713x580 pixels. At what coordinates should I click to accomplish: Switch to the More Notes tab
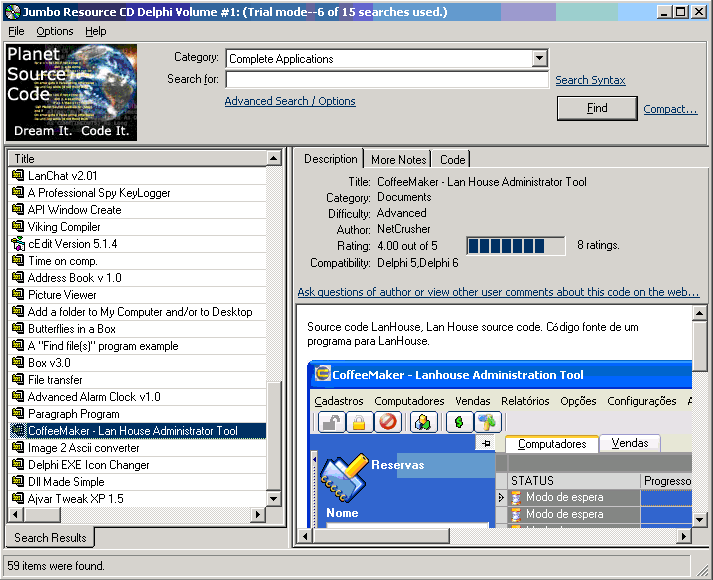click(x=398, y=160)
